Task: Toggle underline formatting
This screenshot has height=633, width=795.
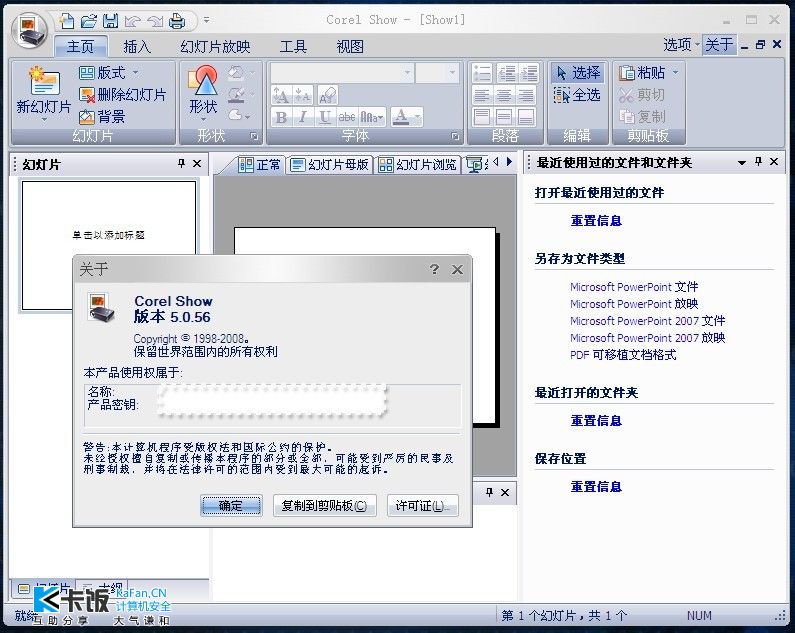Action: click(x=325, y=117)
